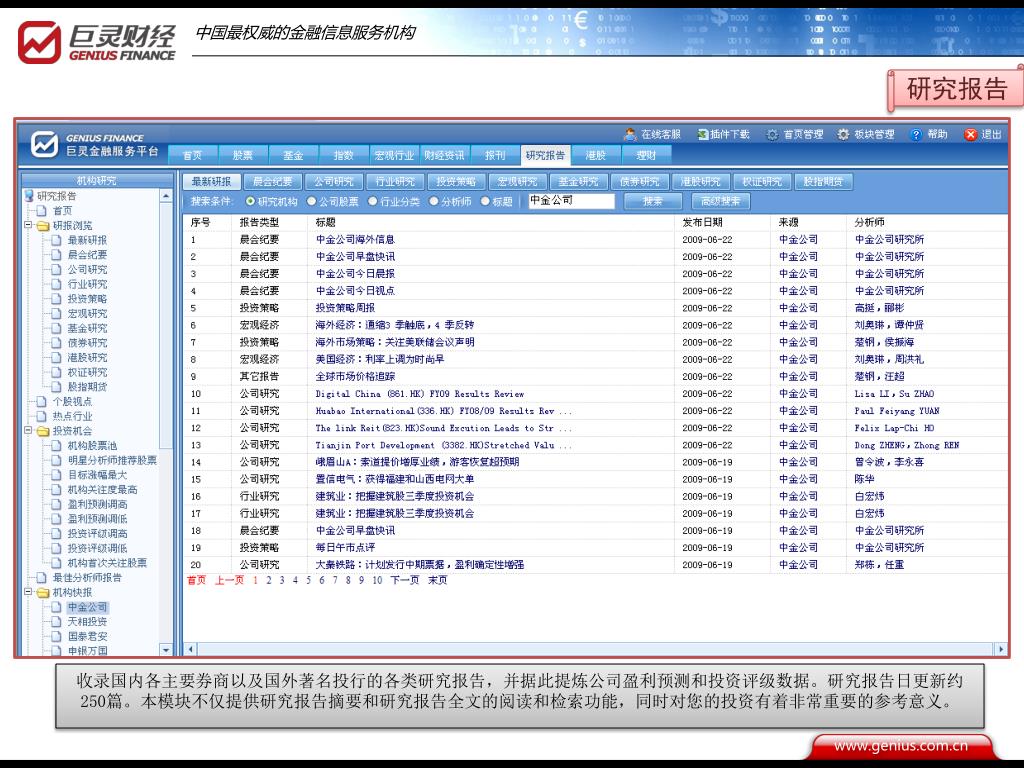Screen dimensions: 1024x768
Task: Click horizontal scrollbar left arrow
Action: (191, 649)
